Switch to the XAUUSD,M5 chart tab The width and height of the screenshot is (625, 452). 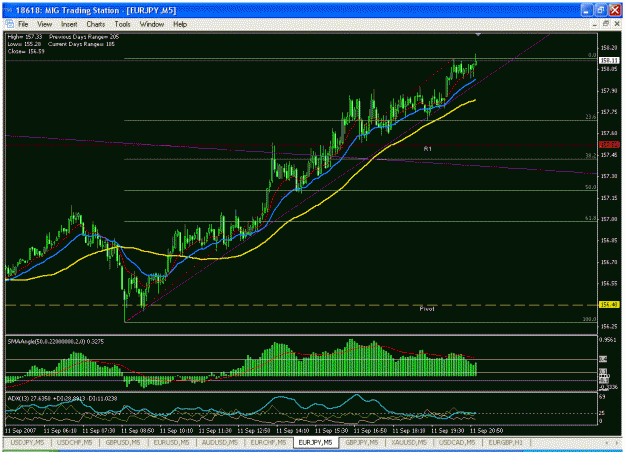(409, 442)
